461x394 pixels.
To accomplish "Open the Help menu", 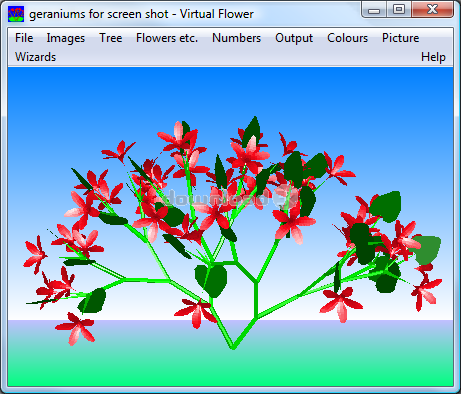I will tap(433, 57).
